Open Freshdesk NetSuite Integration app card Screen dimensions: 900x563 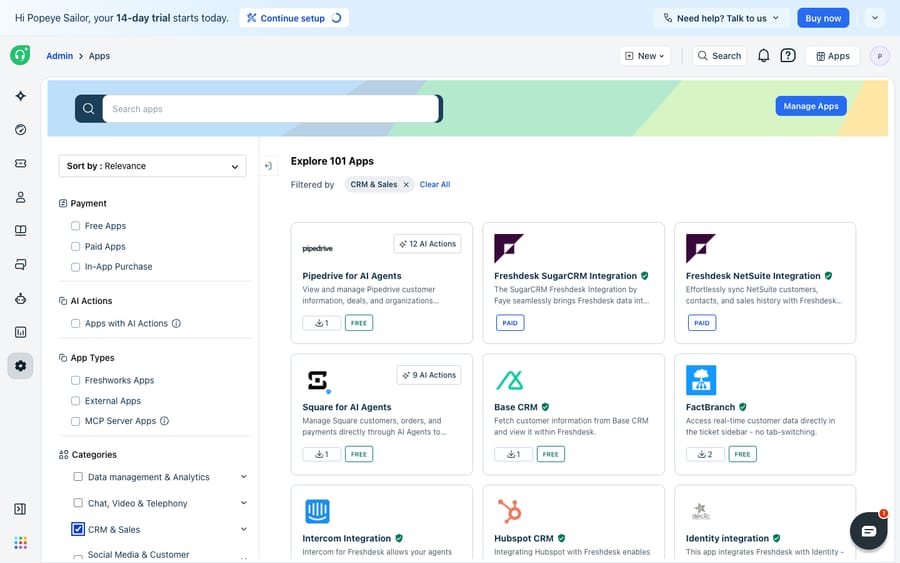[x=765, y=283]
